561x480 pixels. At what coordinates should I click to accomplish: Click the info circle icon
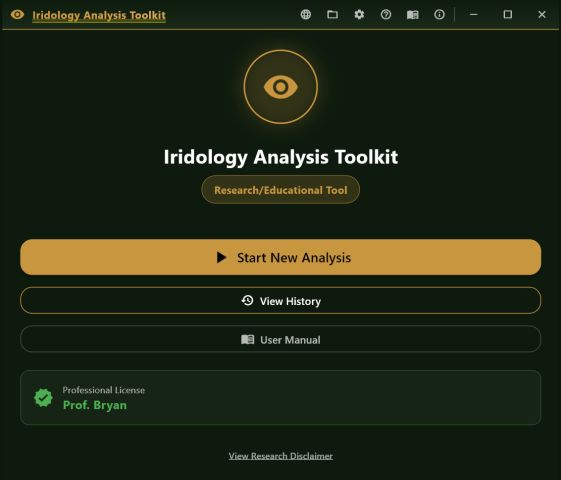point(439,15)
